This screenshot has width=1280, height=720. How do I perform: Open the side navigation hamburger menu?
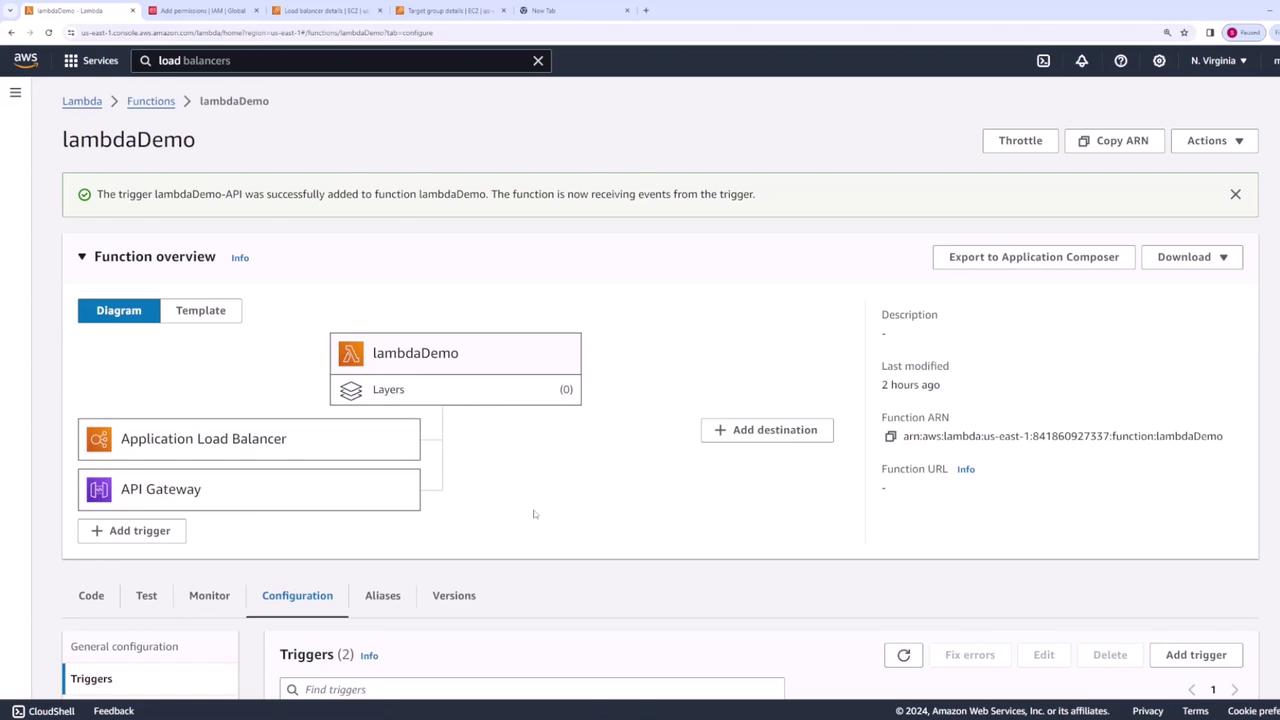point(15,93)
